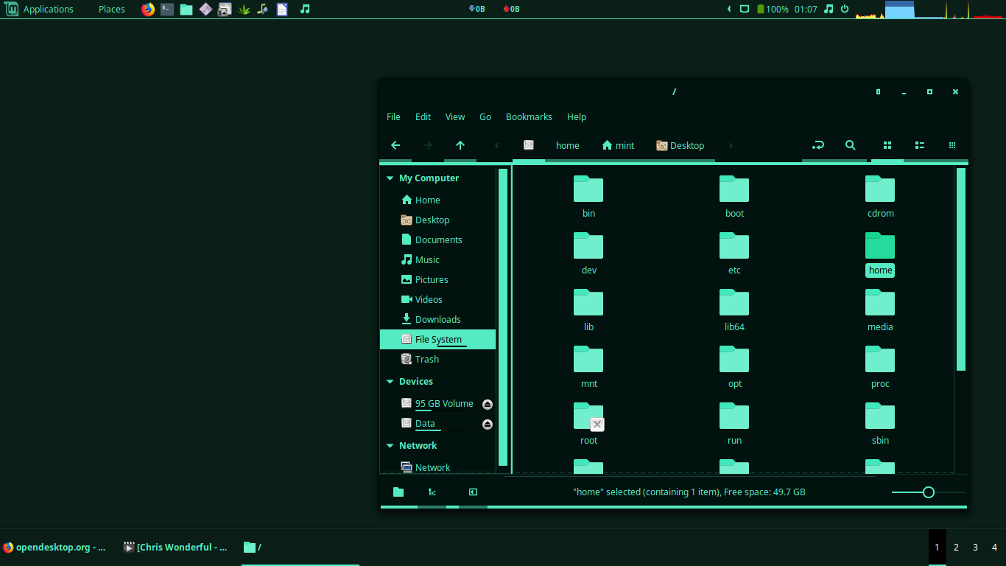Image resolution: width=1006 pixels, height=566 pixels.
Task: Eject the 95 GB Volume
Action: pos(488,404)
